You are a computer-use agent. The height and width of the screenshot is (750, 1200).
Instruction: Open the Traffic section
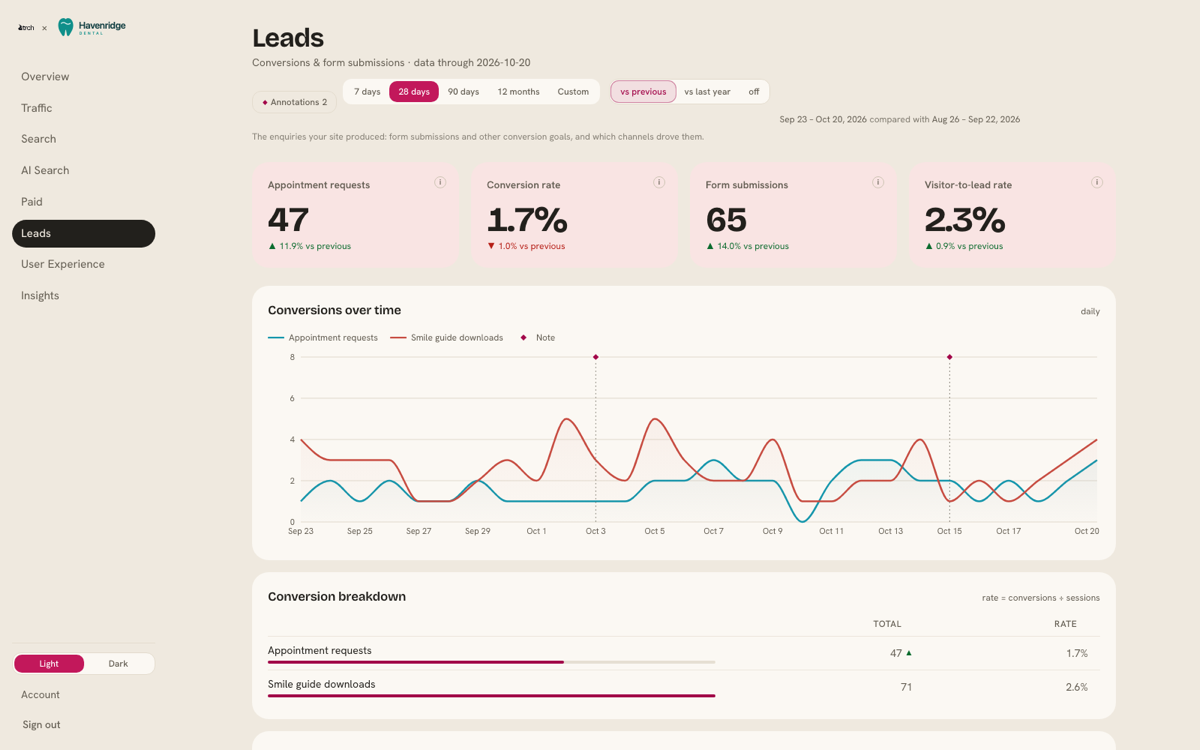pyautogui.click(x=83, y=108)
